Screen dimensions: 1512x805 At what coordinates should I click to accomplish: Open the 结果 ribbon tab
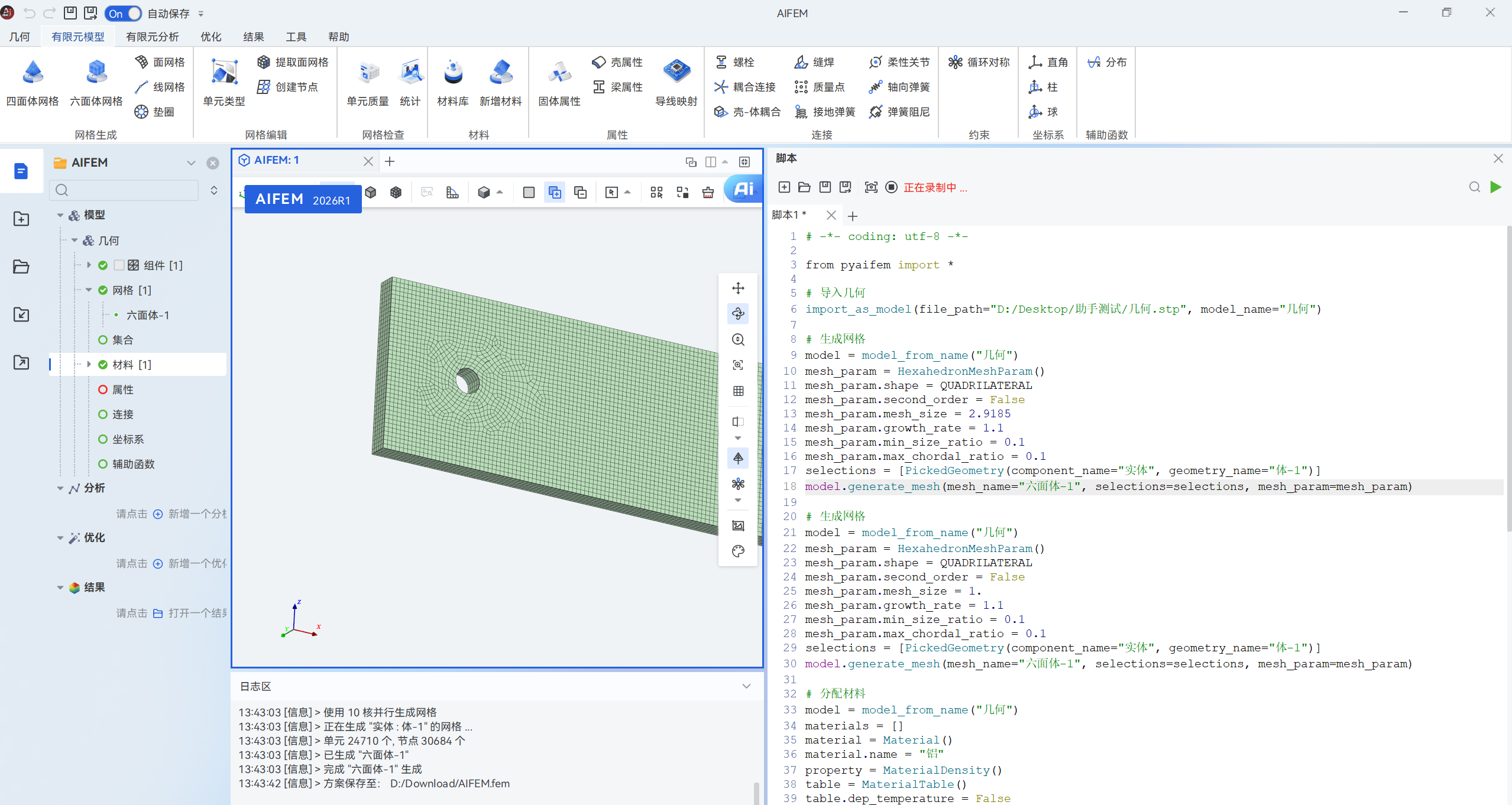[254, 37]
